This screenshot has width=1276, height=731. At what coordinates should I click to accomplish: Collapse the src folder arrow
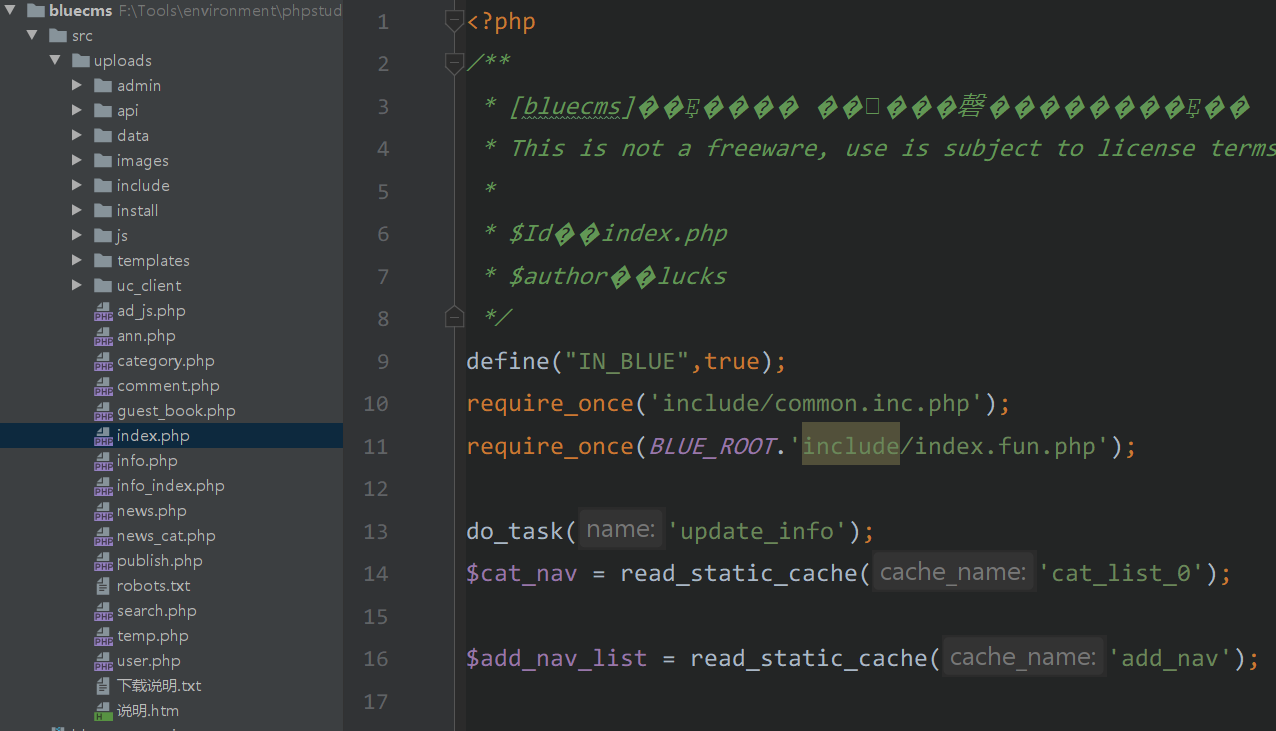click(33, 36)
